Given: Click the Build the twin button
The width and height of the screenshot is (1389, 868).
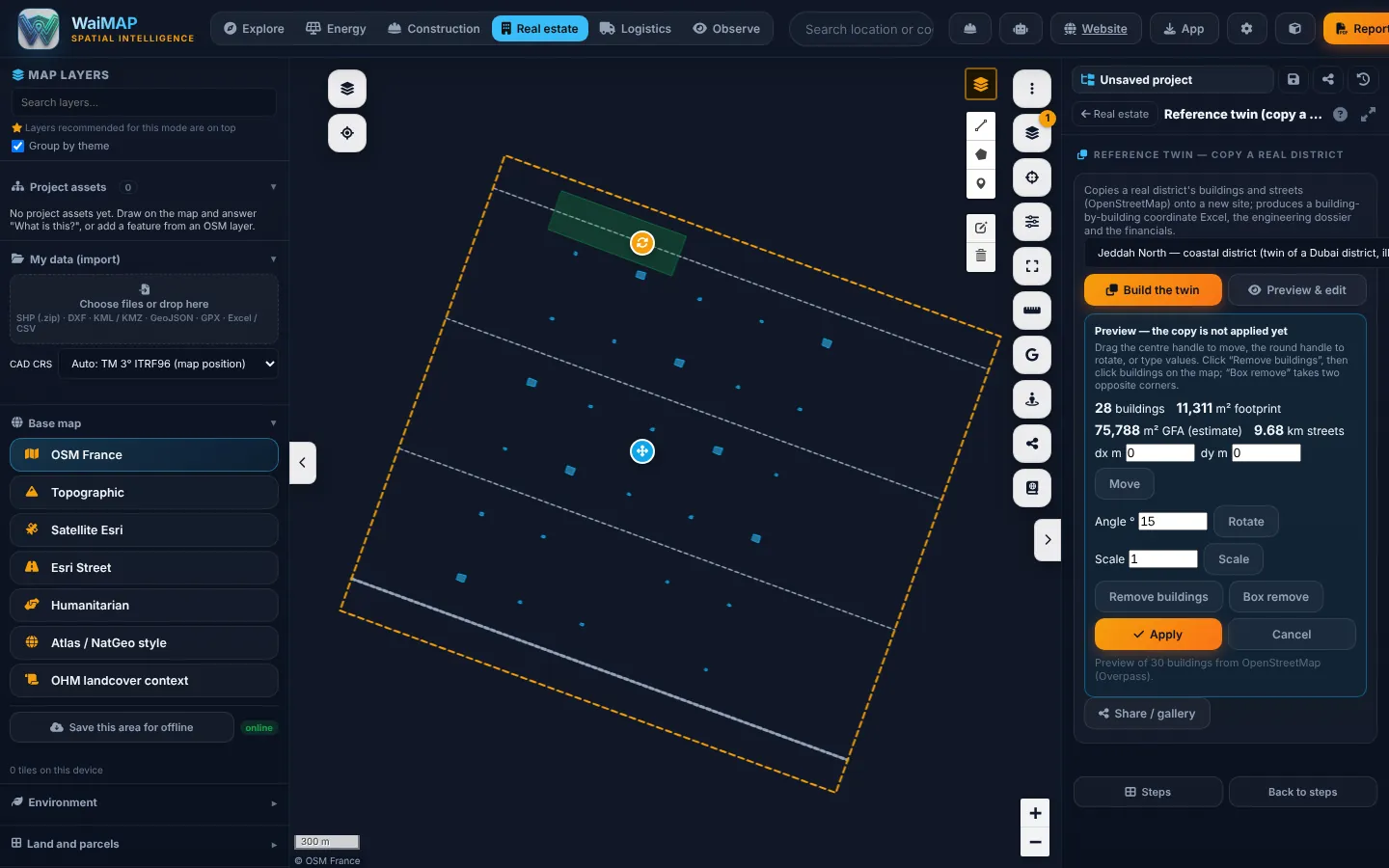Looking at the screenshot, I should (x=1153, y=290).
